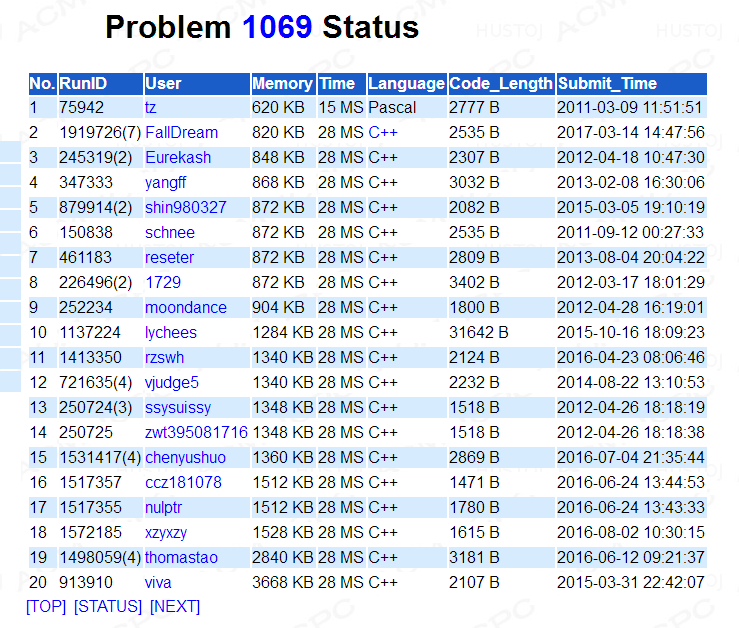Open viva user link
Screen dimensions: 739x628
click(x=158, y=582)
